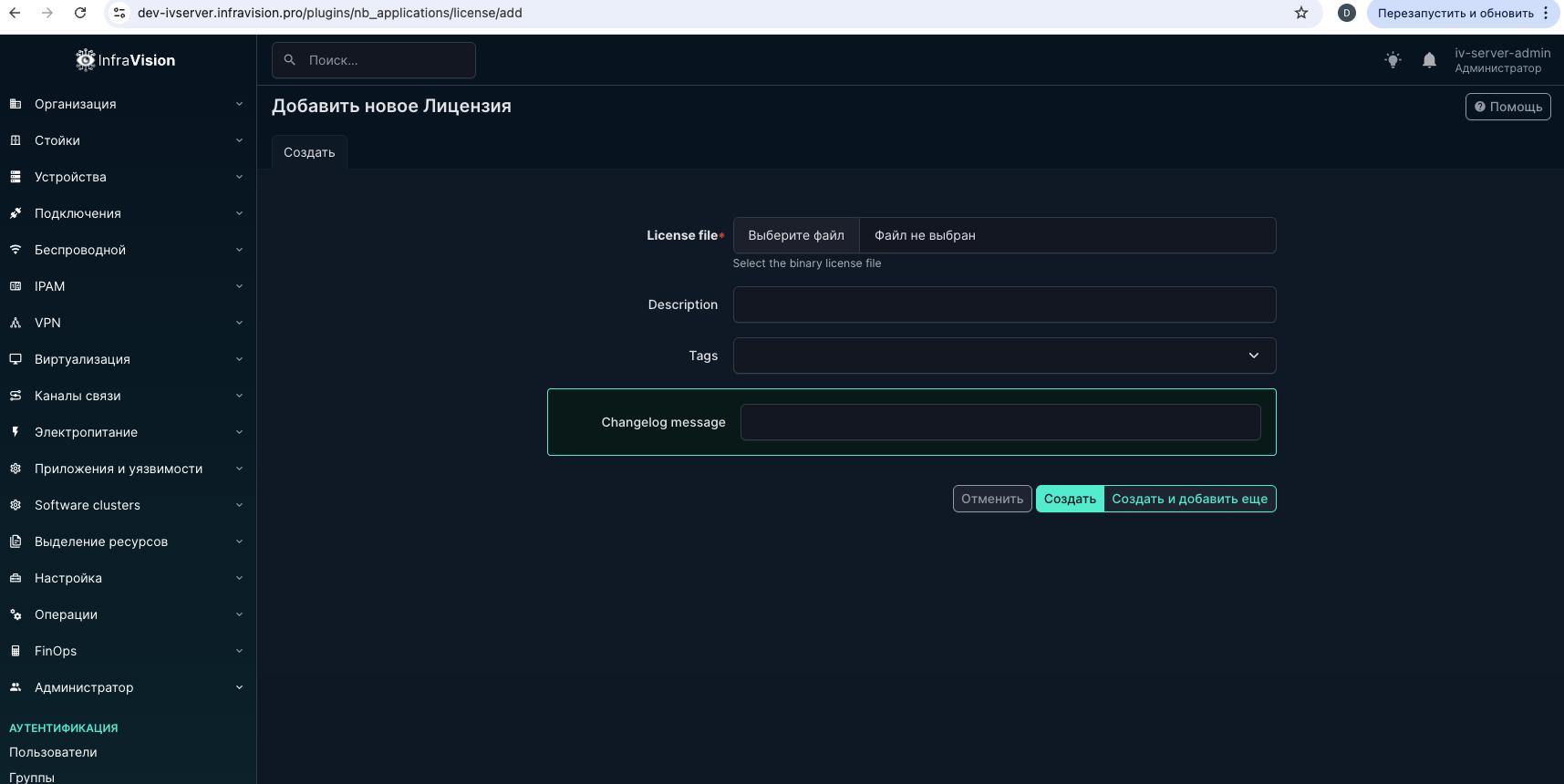Bookmark this page with the star icon

(1301, 13)
